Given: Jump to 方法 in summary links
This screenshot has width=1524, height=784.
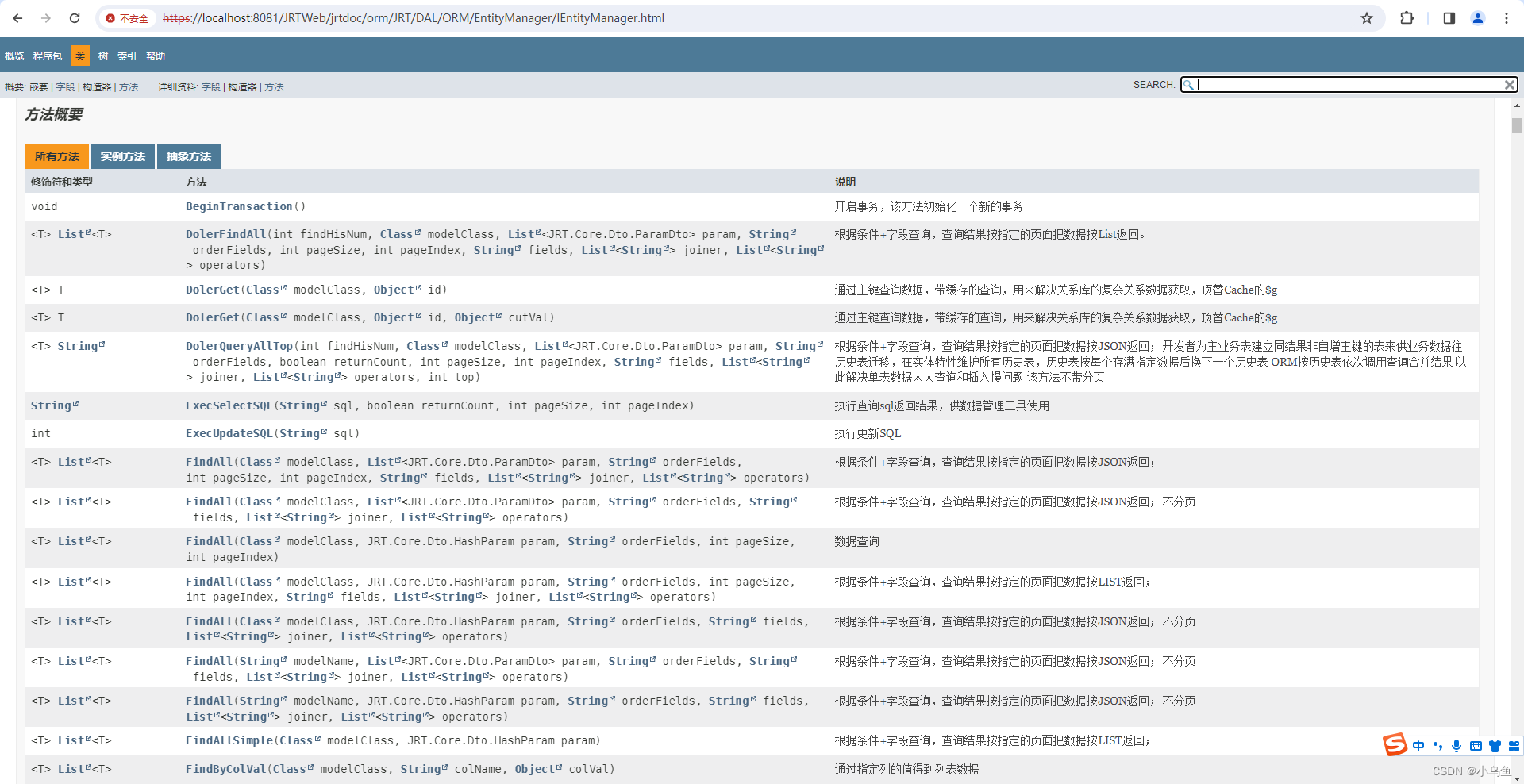Looking at the screenshot, I should (129, 87).
